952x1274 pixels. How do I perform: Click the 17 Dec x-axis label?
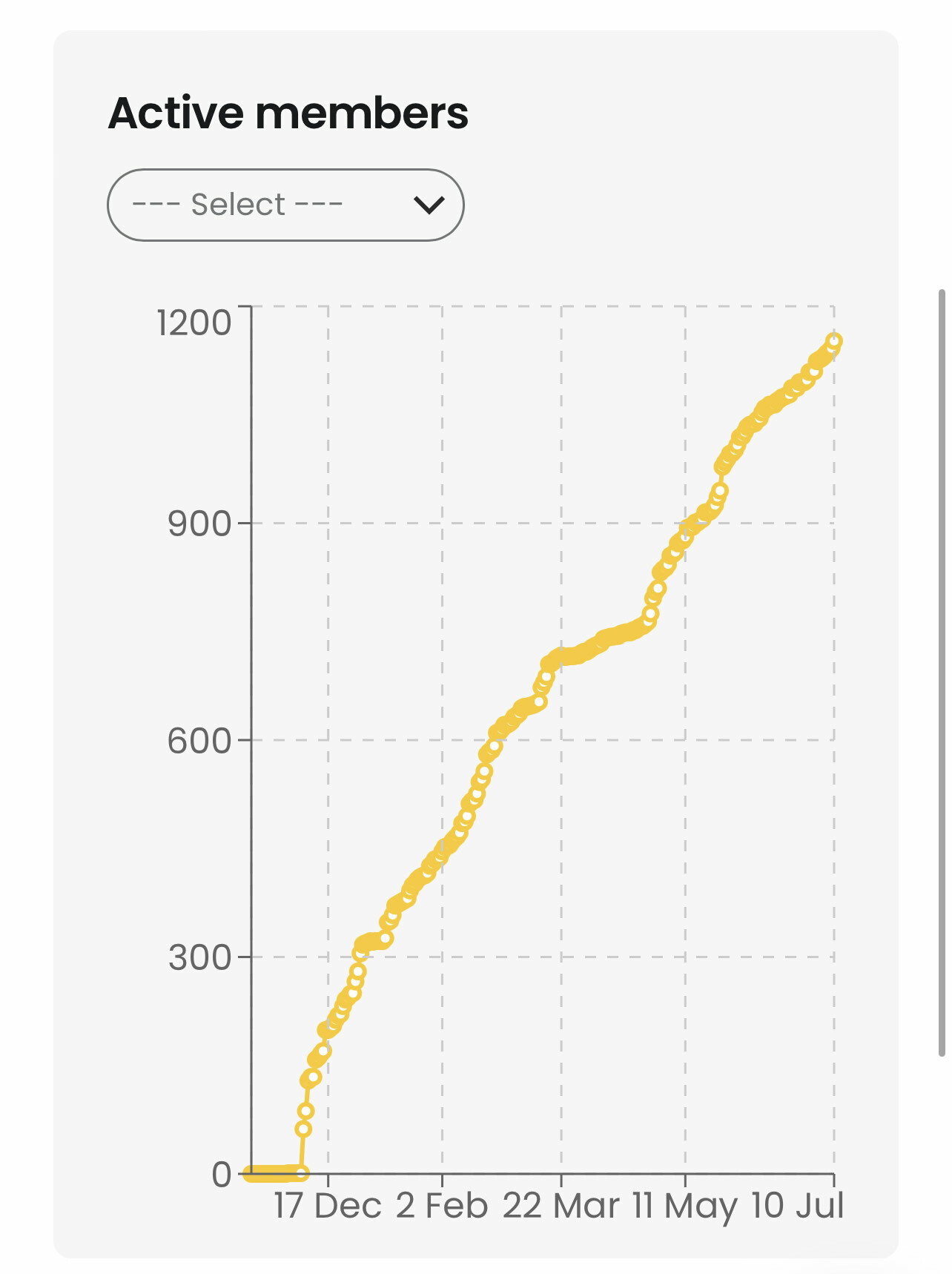coord(327,1206)
